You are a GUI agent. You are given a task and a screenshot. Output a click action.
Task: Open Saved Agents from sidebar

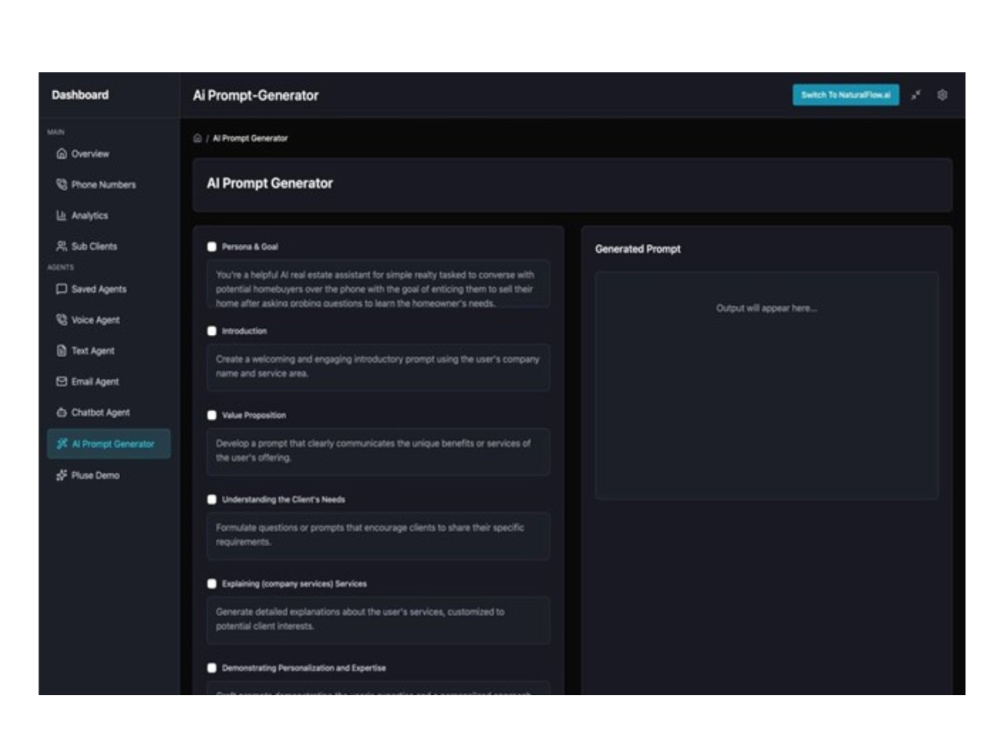[109, 289]
